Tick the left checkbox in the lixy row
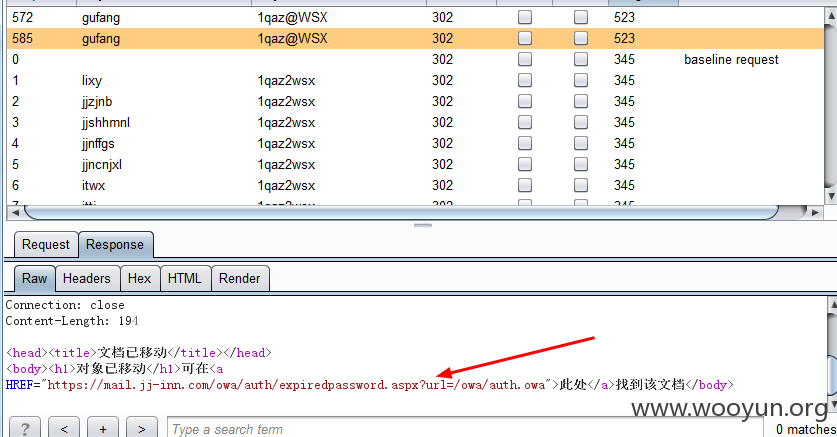Viewport: 837px width, 437px height. [x=525, y=80]
